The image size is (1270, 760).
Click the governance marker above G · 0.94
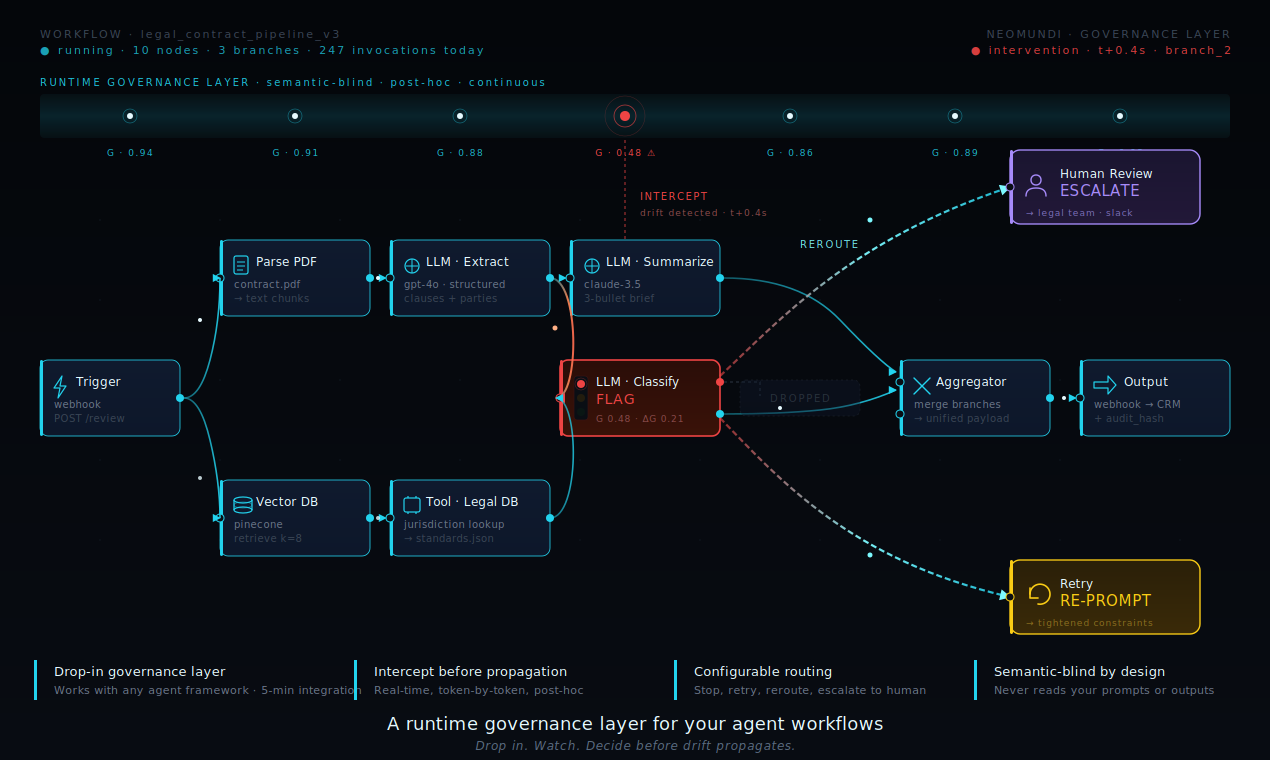130,116
